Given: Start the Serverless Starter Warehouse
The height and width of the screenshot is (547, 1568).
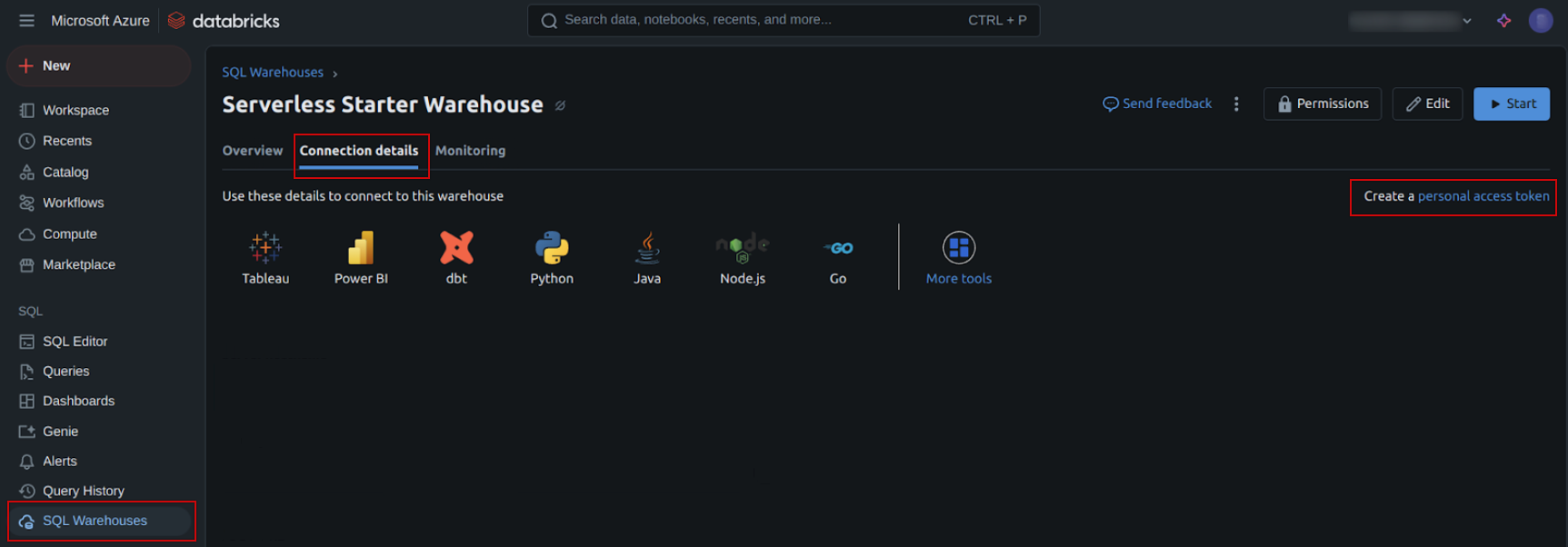Looking at the screenshot, I should point(1512,104).
